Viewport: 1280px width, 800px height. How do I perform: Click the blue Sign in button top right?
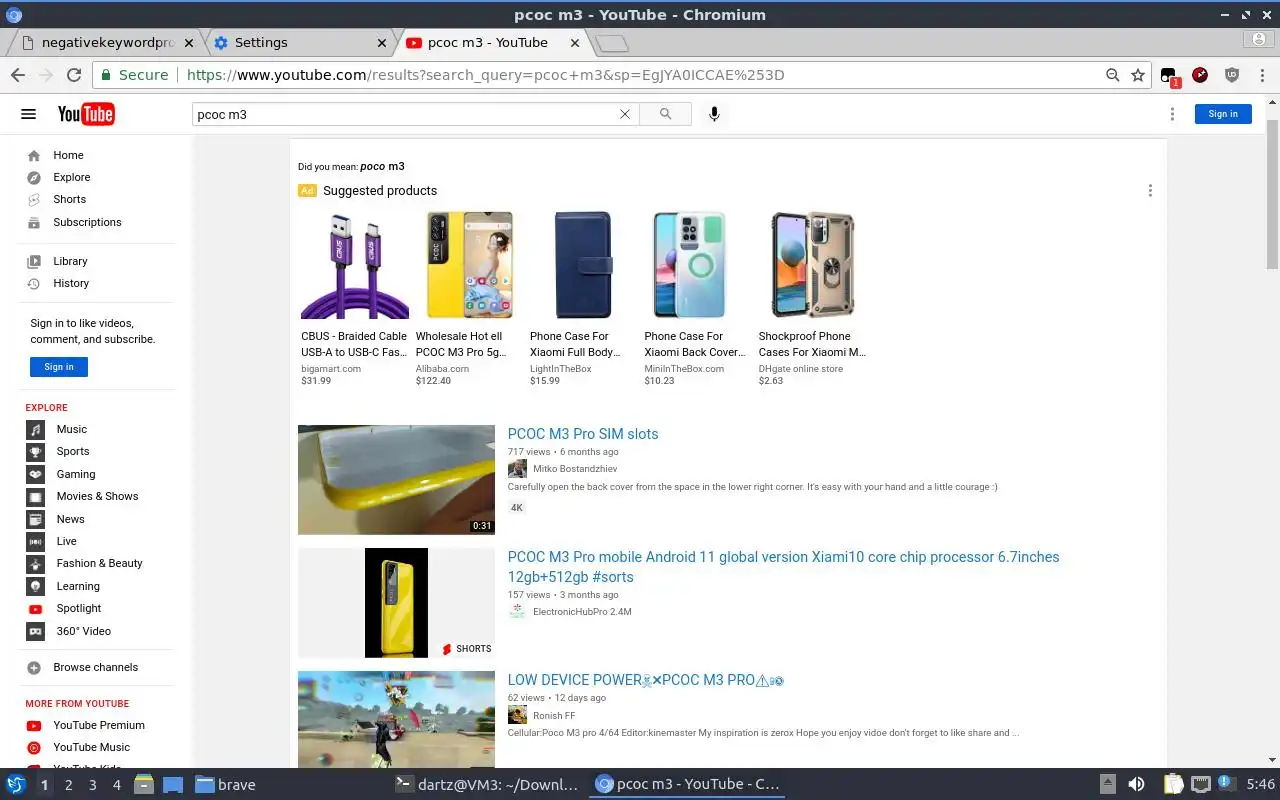click(1223, 114)
